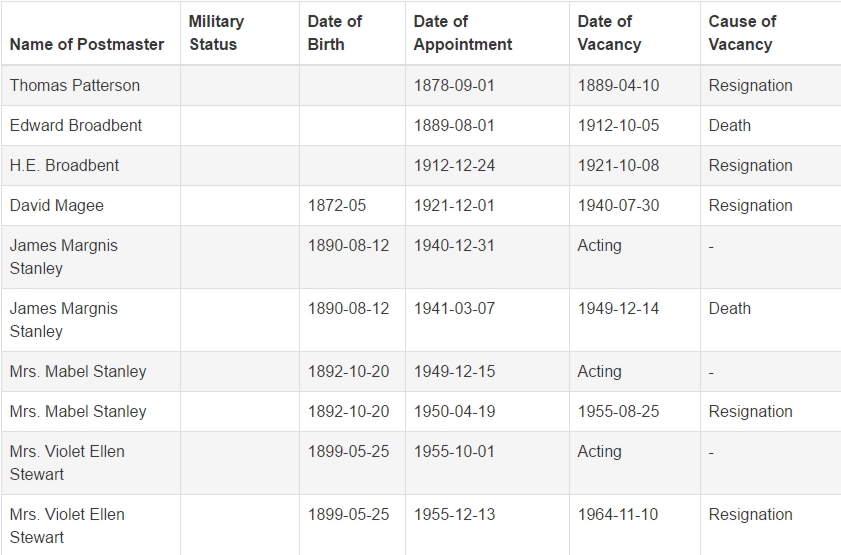The height and width of the screenshot is (555, 841).
Task: Click vacancy date 1912-10-05
Action: click(618, 125)
